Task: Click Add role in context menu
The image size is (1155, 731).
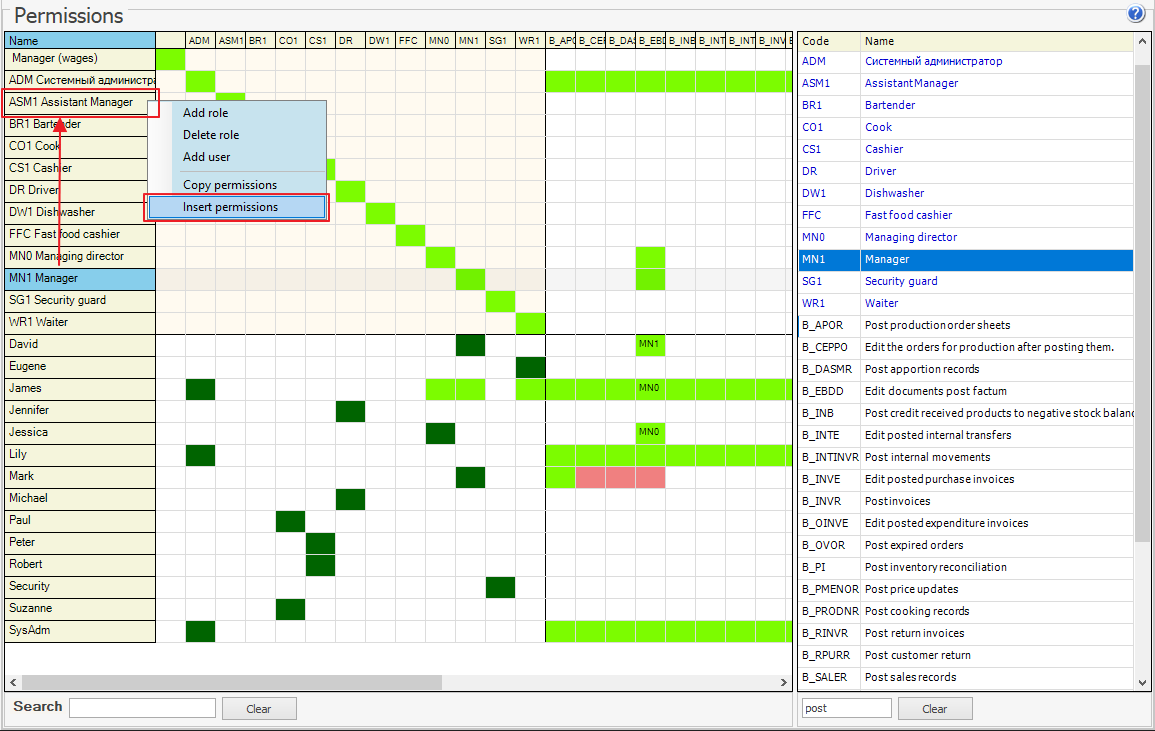Action: point(205,113)
